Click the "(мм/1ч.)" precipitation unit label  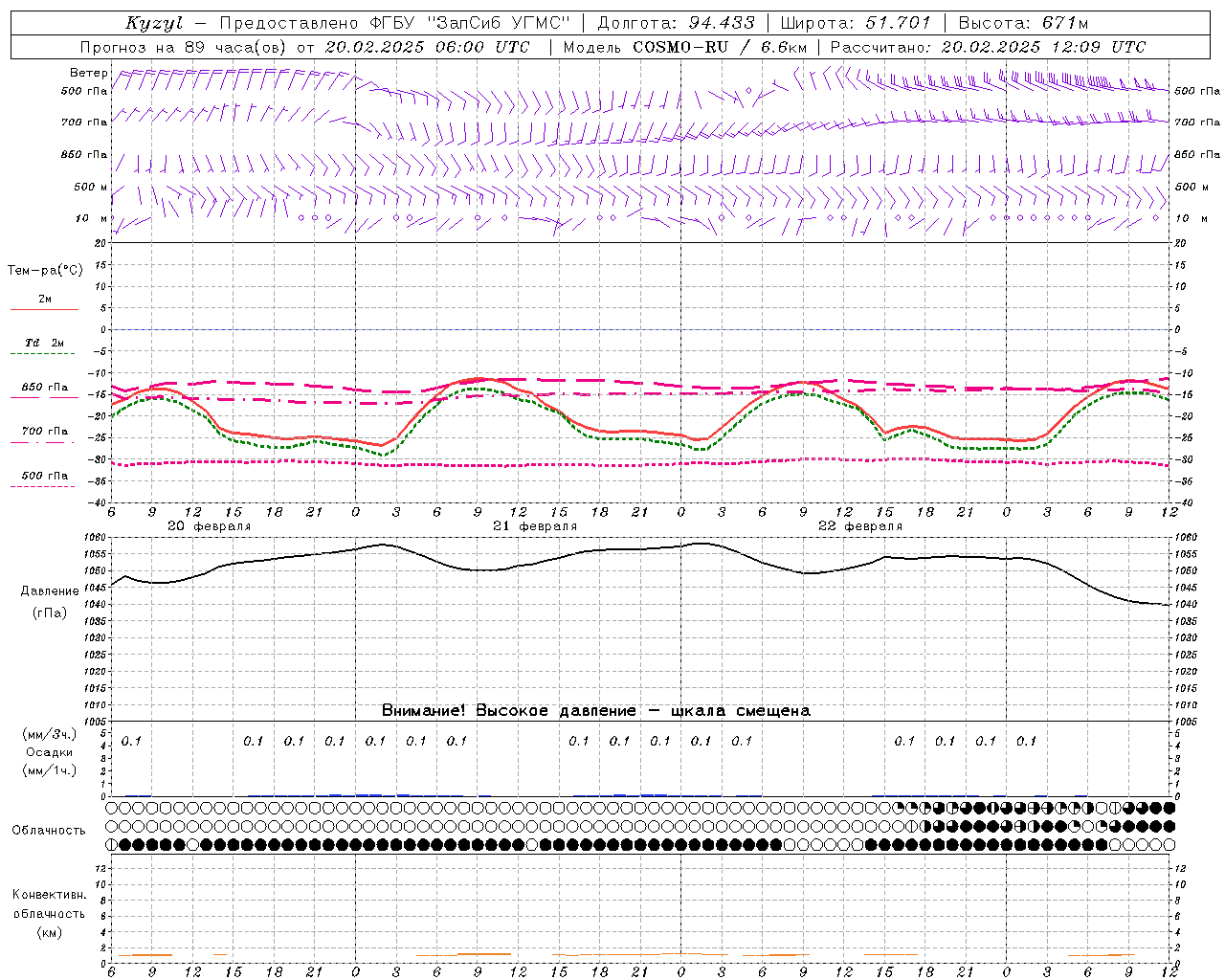(51, 770)
